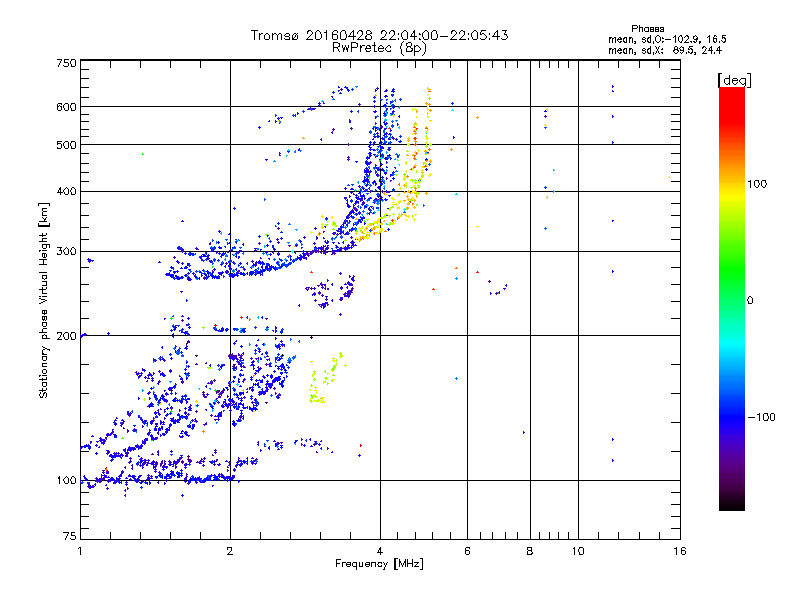
Task: Click the 8 MHz frequency tick label
Action: [530, 551]
